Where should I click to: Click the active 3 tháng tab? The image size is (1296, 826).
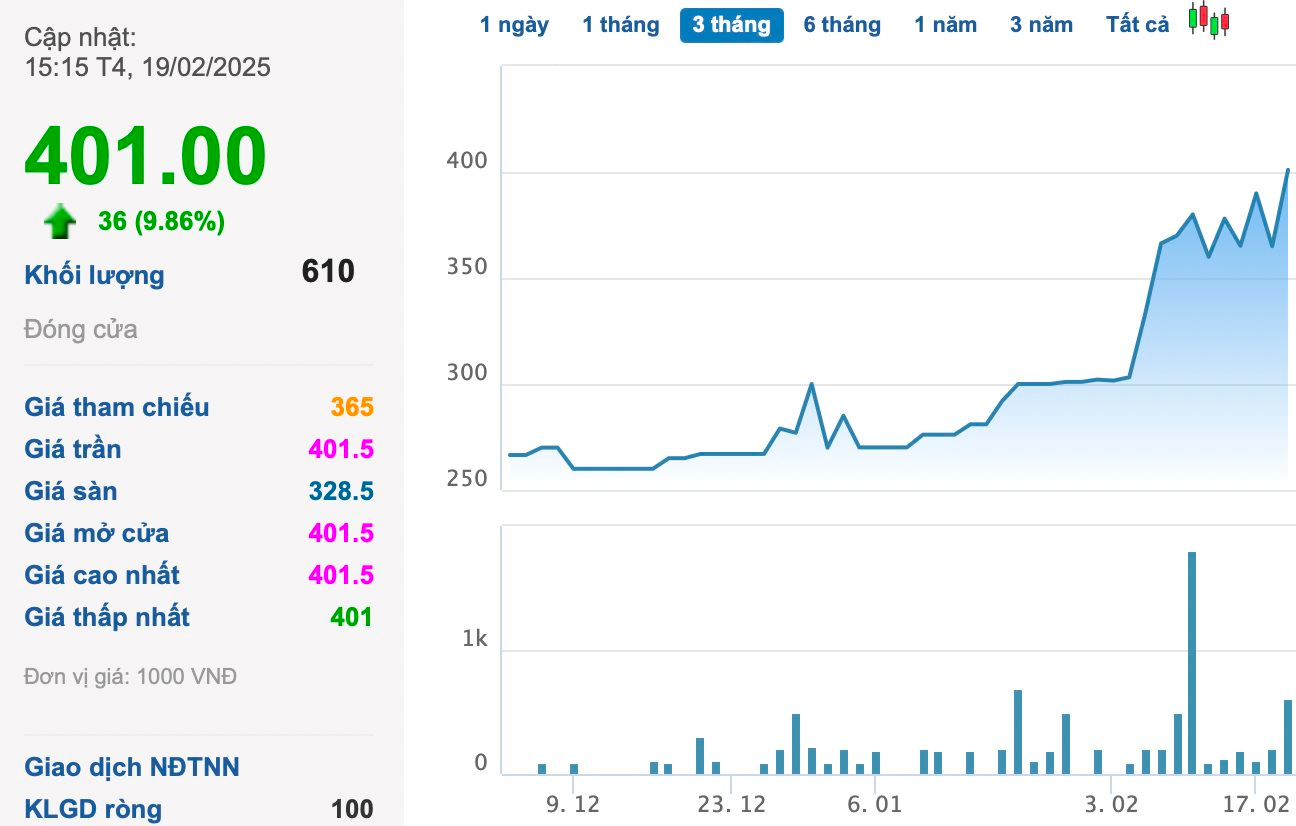click(x=731, y=25)
